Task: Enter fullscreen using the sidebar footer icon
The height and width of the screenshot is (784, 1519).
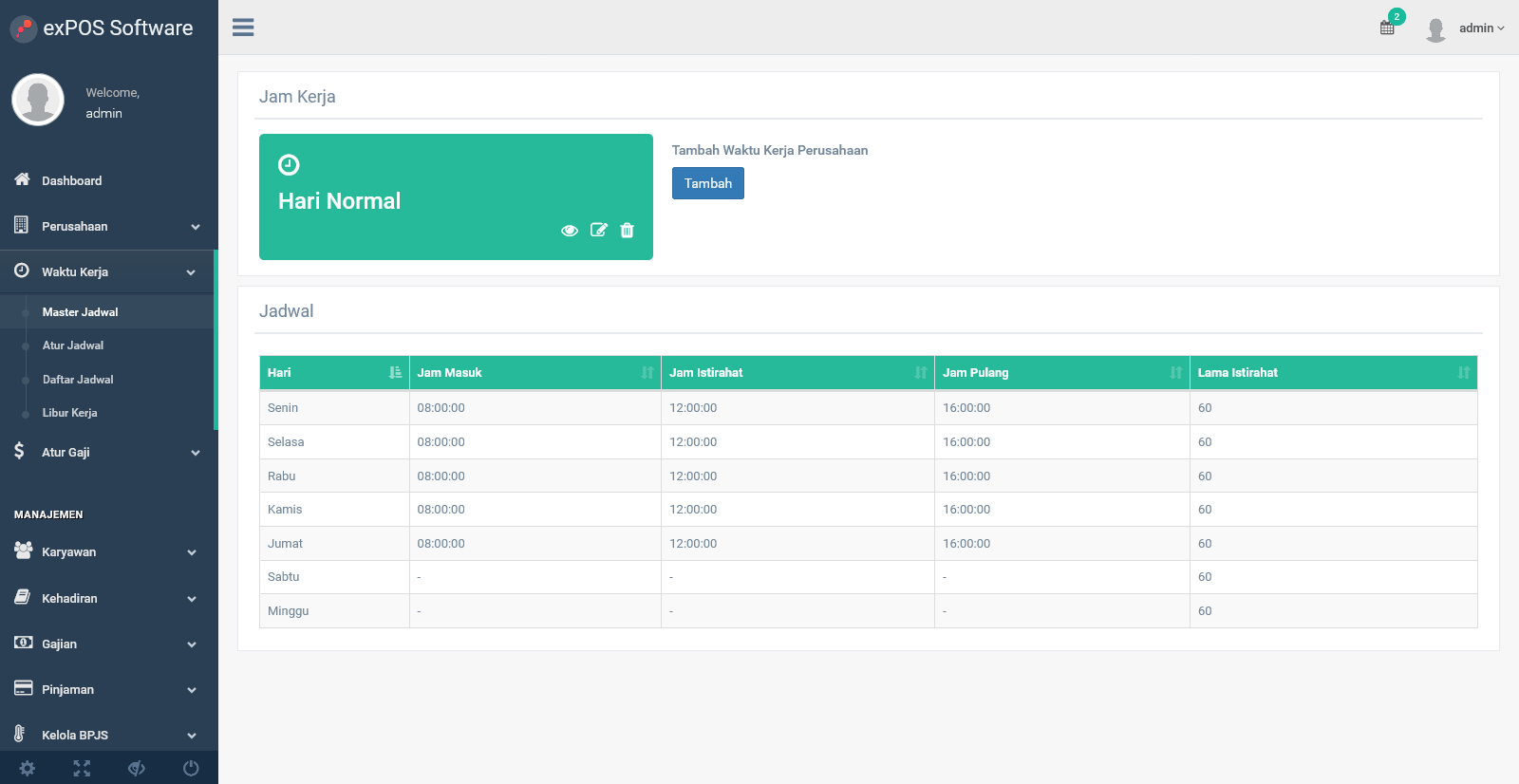Action: (x=82, y=768)
